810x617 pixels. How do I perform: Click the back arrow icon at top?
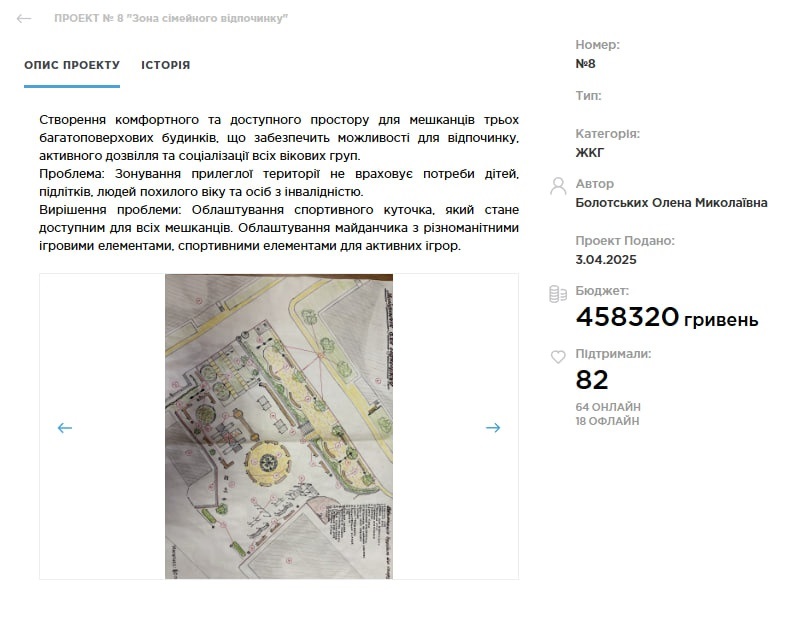(x=24, y=19)
